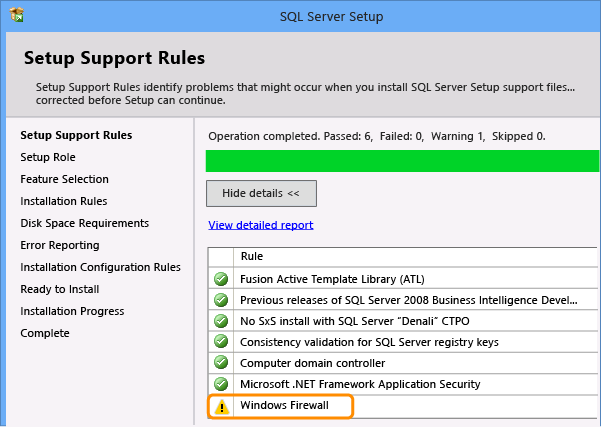Viewport: 601px width, 427px height.
Task: Collapse details with Hide details button
Action: click(260, 193)
